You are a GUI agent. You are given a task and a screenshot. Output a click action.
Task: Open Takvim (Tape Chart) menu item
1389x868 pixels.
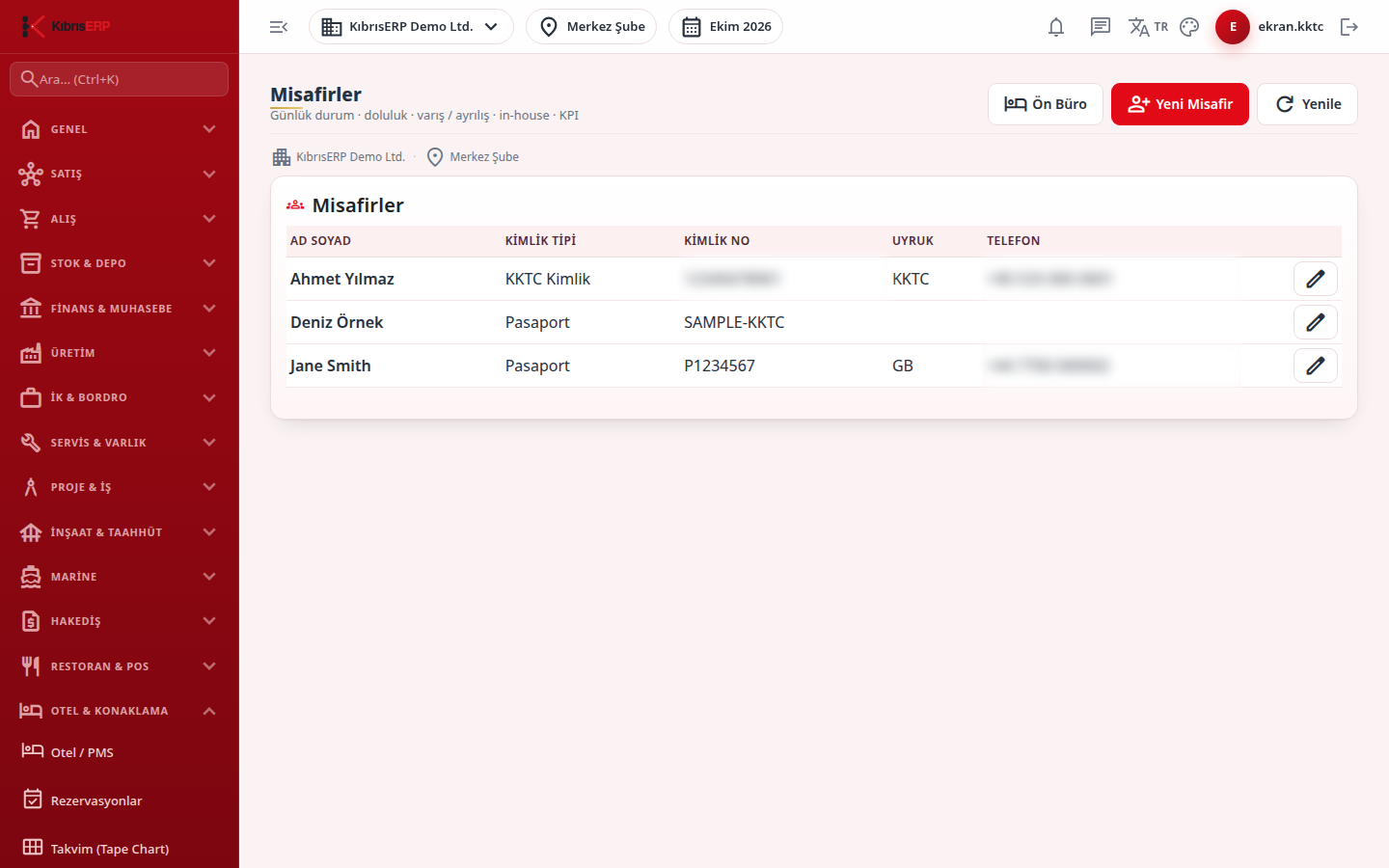(120, 849)
